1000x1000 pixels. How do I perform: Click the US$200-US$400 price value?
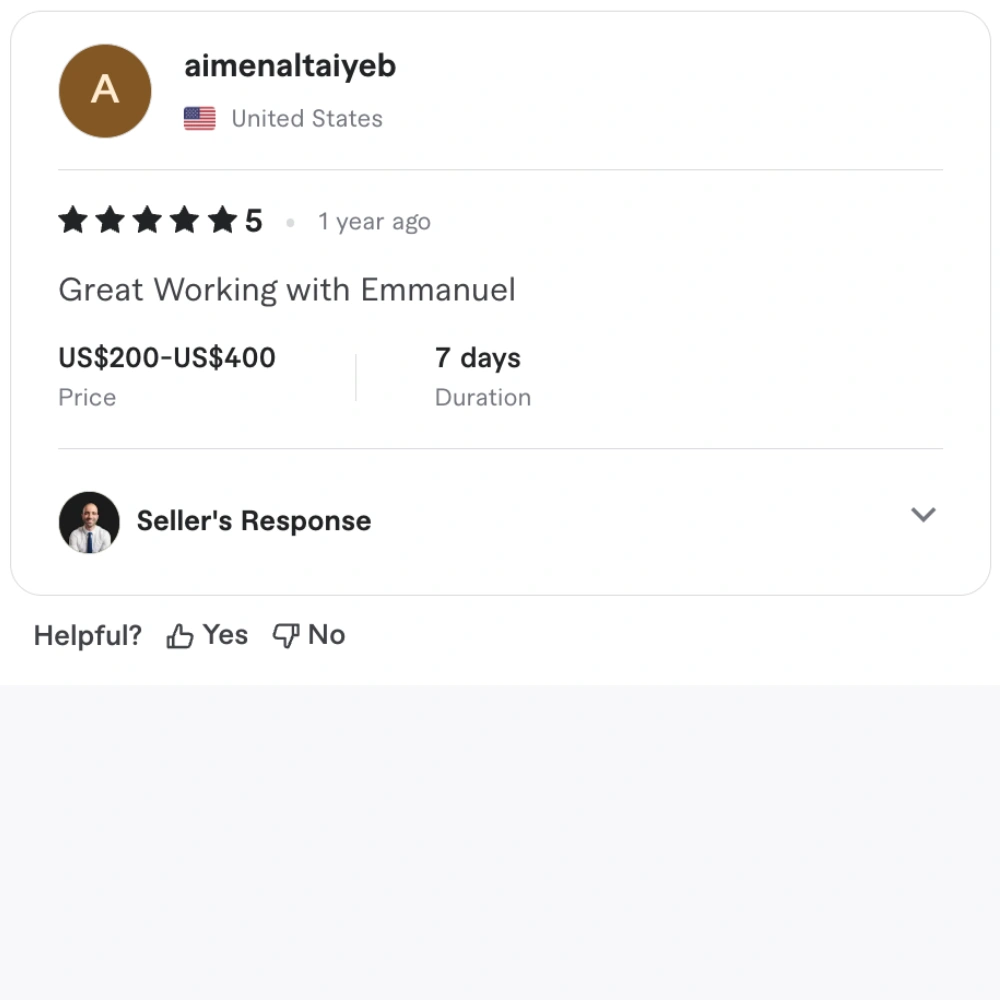coord(167,358)
